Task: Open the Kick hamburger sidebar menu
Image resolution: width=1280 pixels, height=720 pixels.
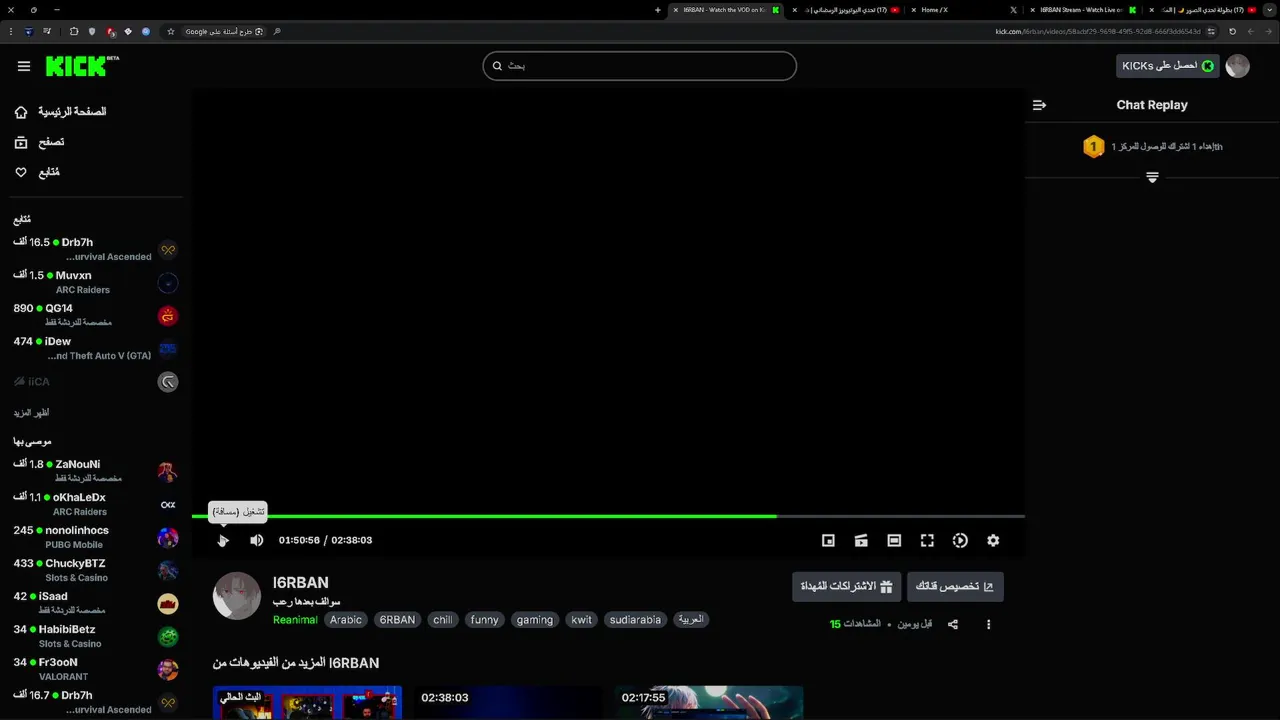Action: [x=24, y=66]
